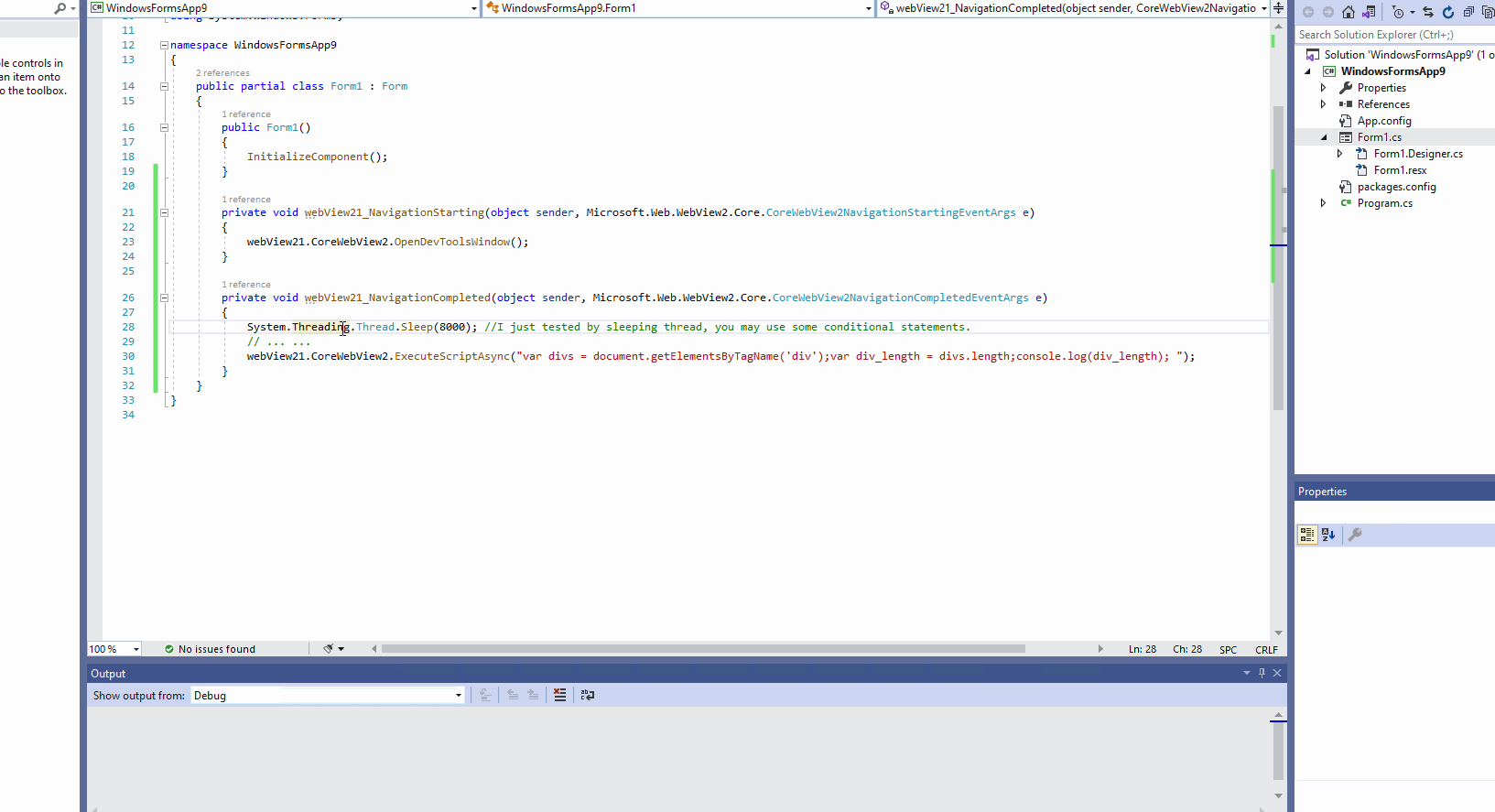Click the editor vertical scrollbar down arrow

[1278, 633]
